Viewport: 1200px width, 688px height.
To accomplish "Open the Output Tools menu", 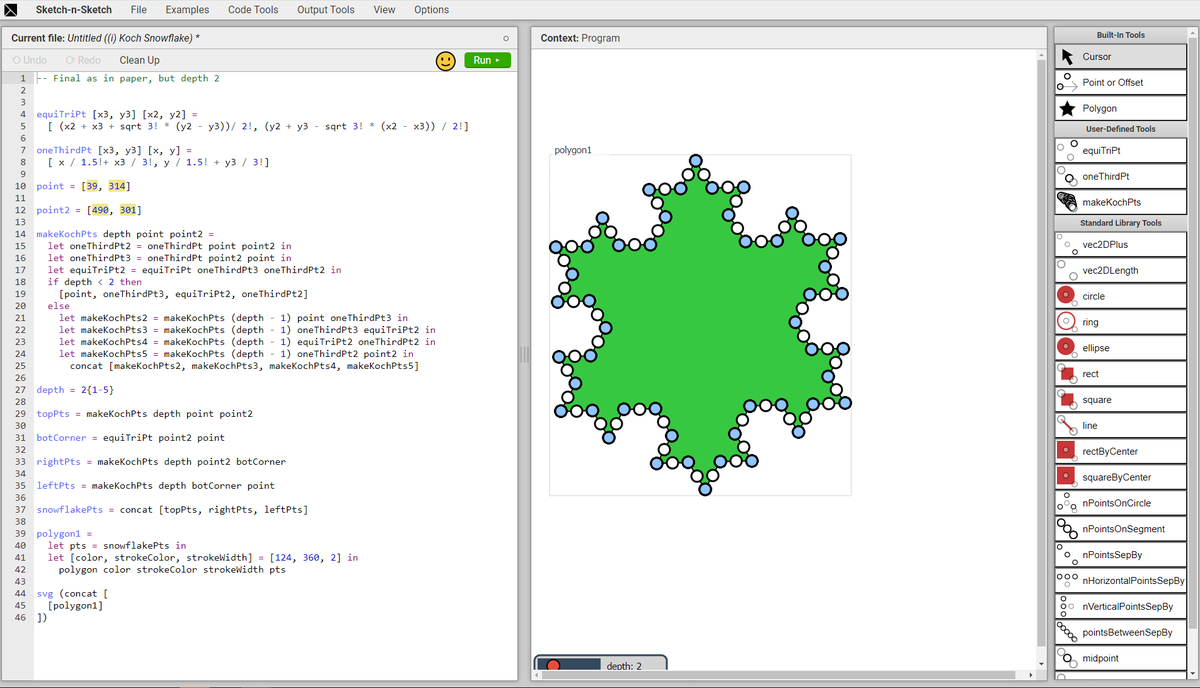I will (x=326, y=10).
